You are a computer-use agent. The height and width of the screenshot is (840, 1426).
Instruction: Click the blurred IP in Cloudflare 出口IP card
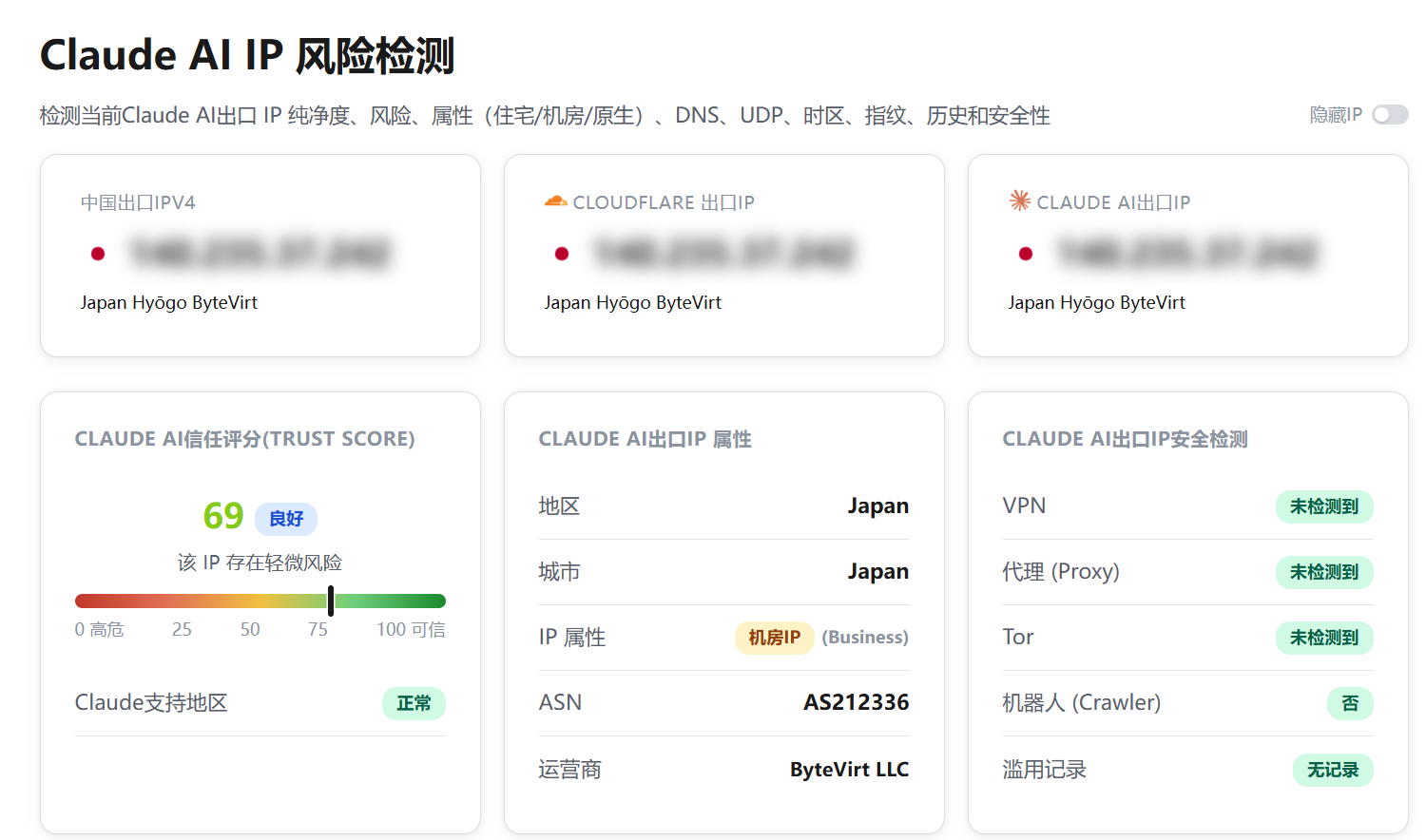[x=724, y=253]
